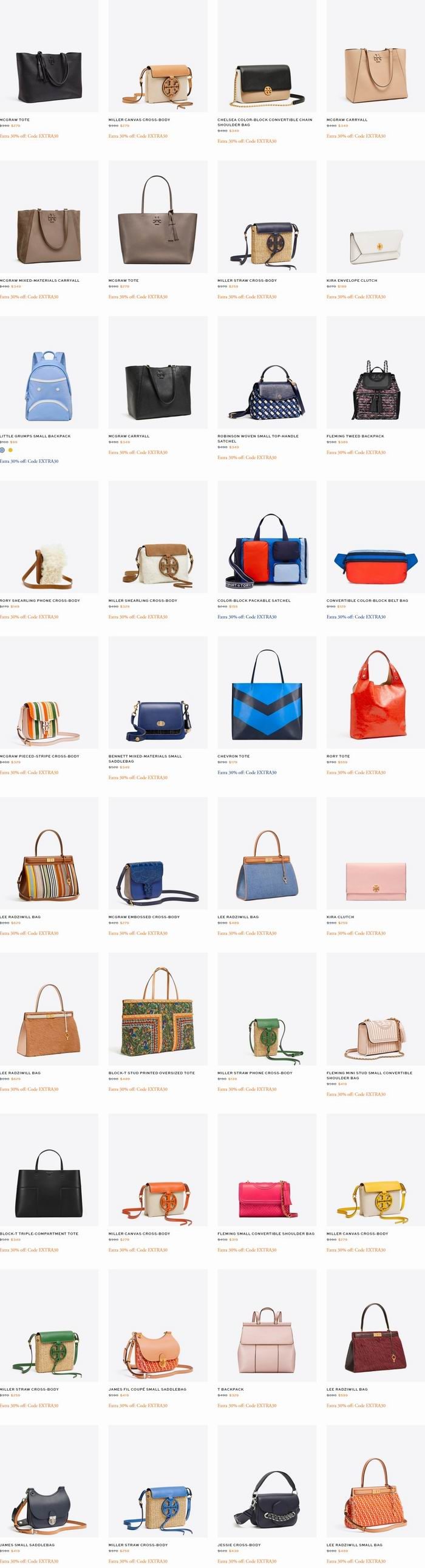Open the Chevron Tote product image
This screenshot has height=1568, width=425.
(267, 693)
